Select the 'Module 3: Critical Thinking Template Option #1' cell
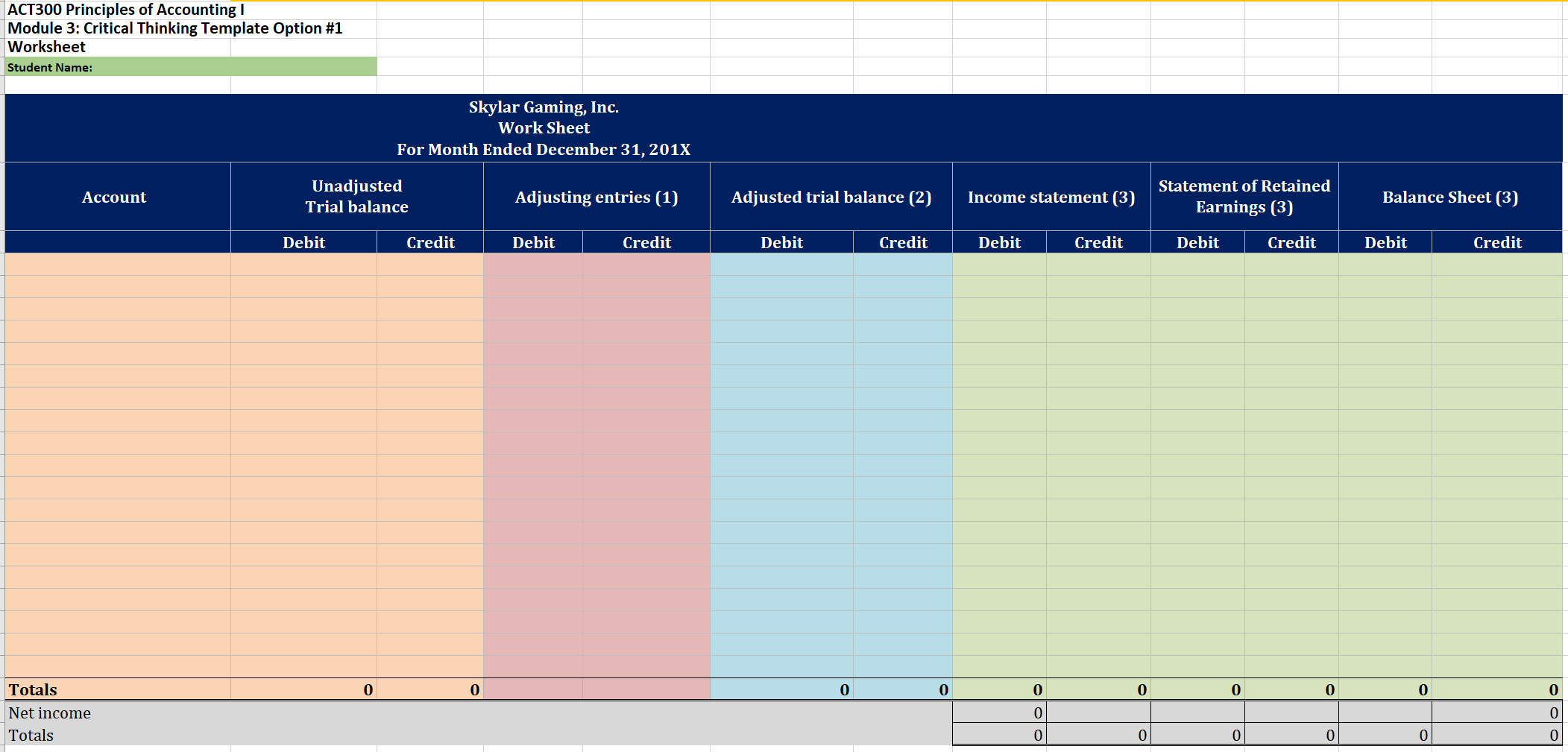 pyautogui.click(x=175, y=28)
